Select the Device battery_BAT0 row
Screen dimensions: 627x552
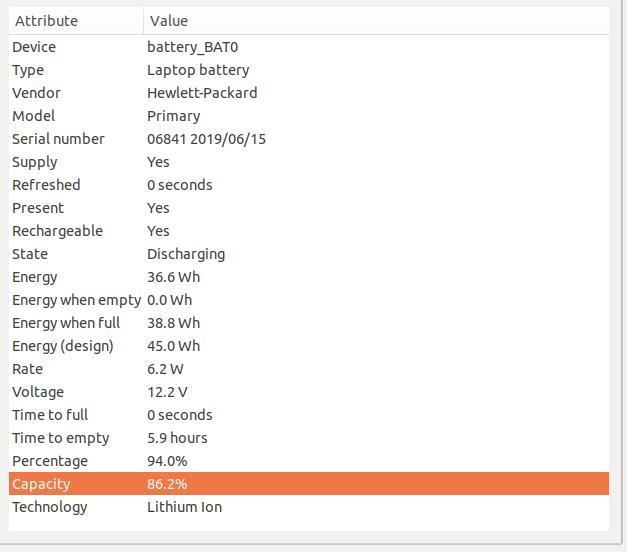(x=309, y=47)
